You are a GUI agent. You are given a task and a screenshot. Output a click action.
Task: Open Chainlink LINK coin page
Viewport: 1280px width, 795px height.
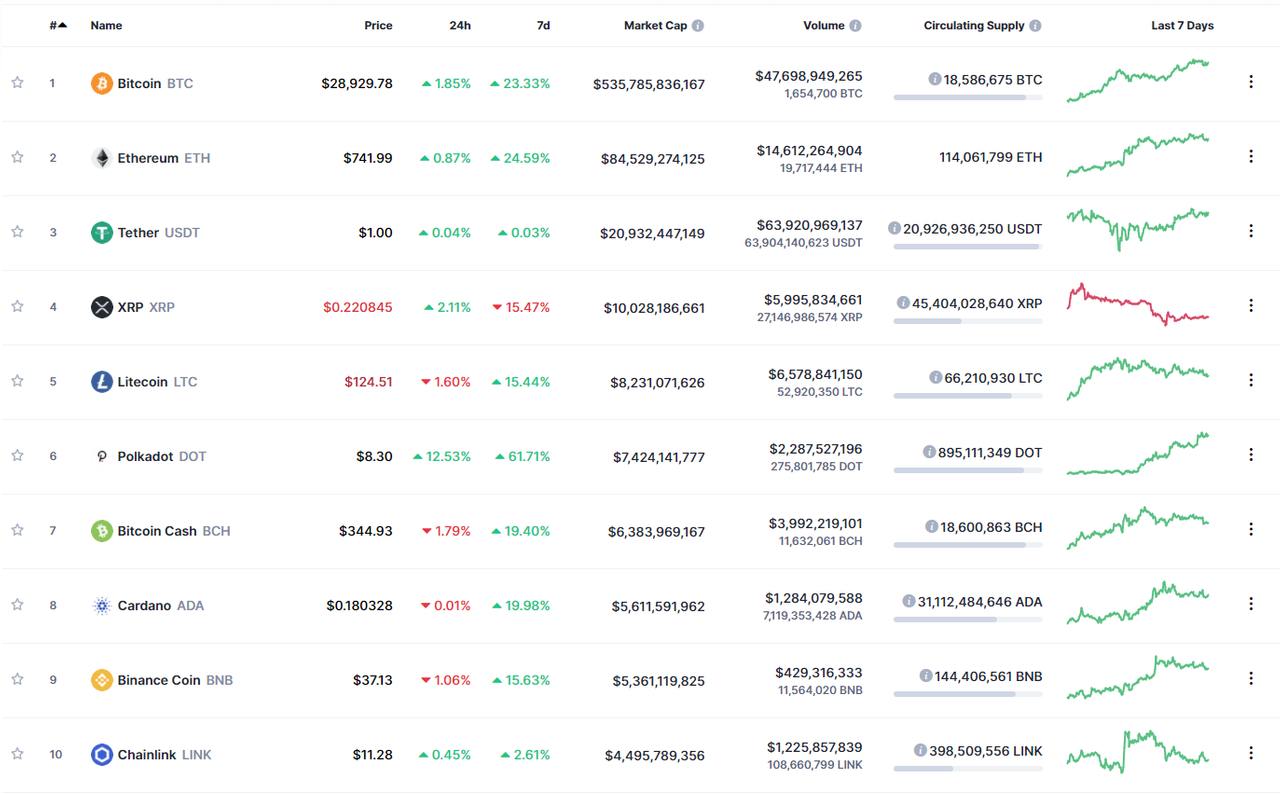[164, 755]
